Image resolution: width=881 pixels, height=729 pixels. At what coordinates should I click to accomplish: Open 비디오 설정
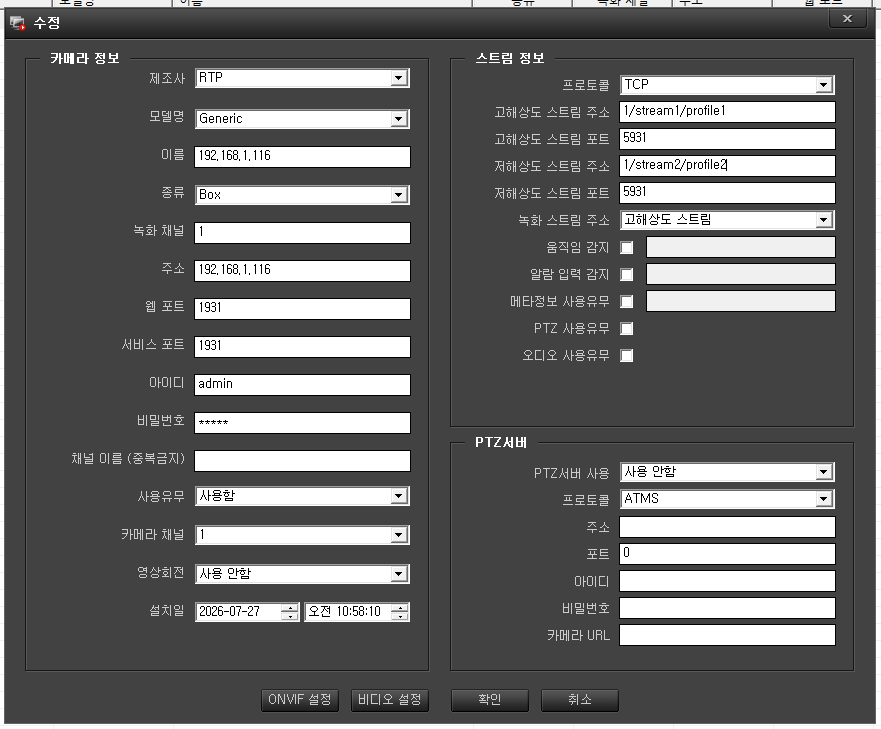[390, 700]
